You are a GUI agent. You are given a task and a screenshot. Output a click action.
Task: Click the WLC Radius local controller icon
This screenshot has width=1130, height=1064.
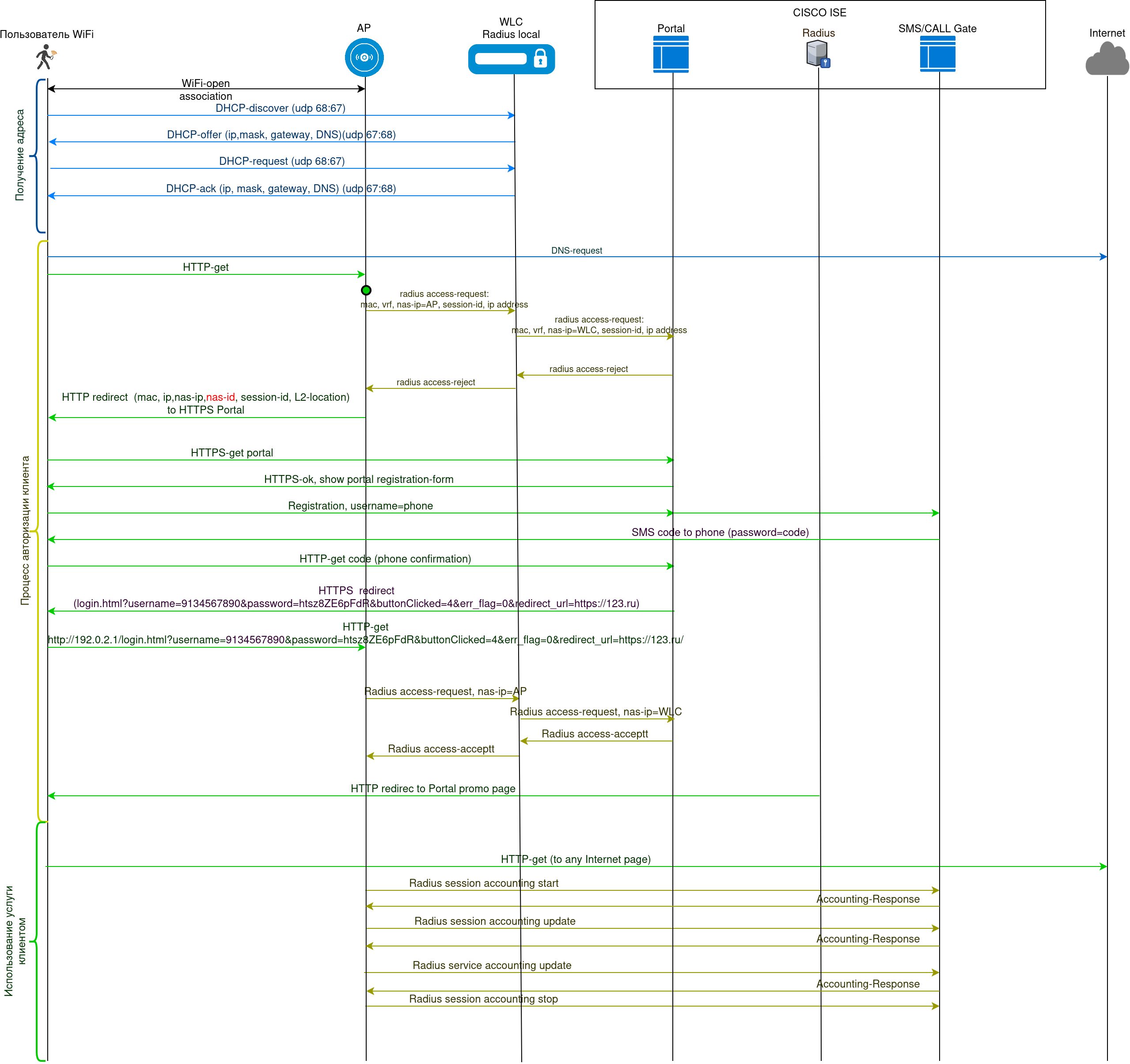[511, 59]
